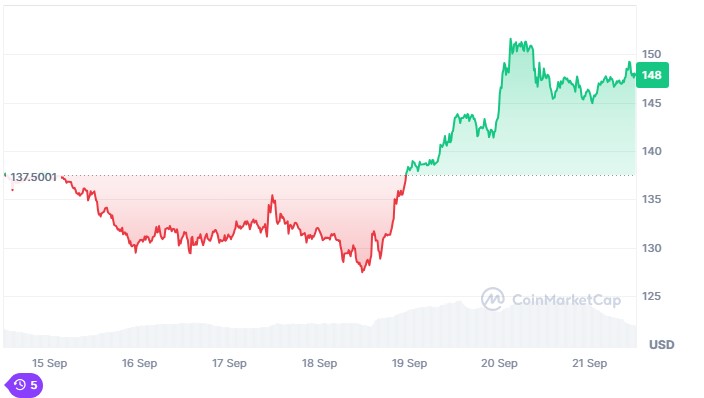Click the CoinMarketCap watermark text
The height and width of the screenshot is (398, 704).
click(x=567, y=300)
